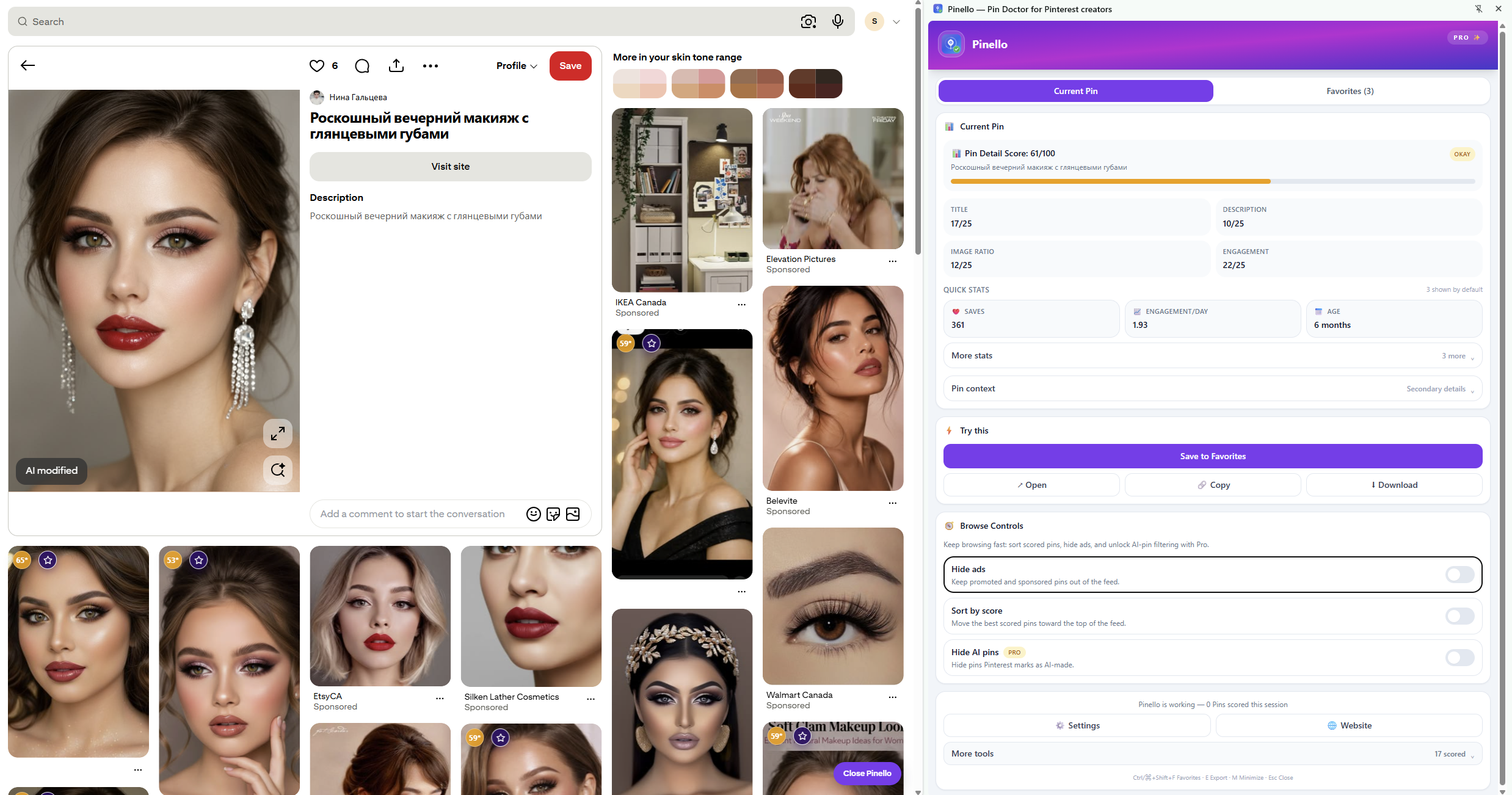This screenshot has width=1512, height=795.
Task: Click the microphone voice search icon
Action: 838,21
